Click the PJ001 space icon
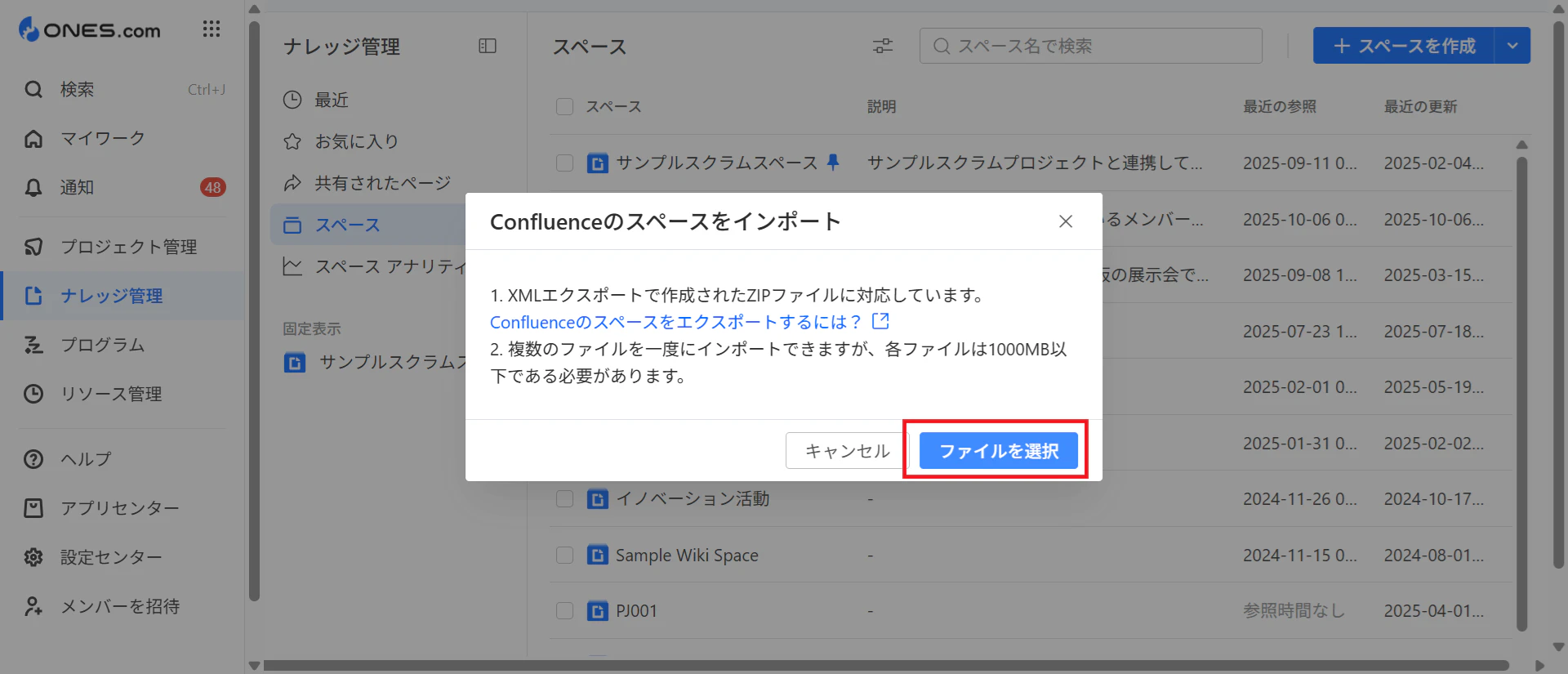The height and width of the screenshot is (674, 1568). click(598, 611)
